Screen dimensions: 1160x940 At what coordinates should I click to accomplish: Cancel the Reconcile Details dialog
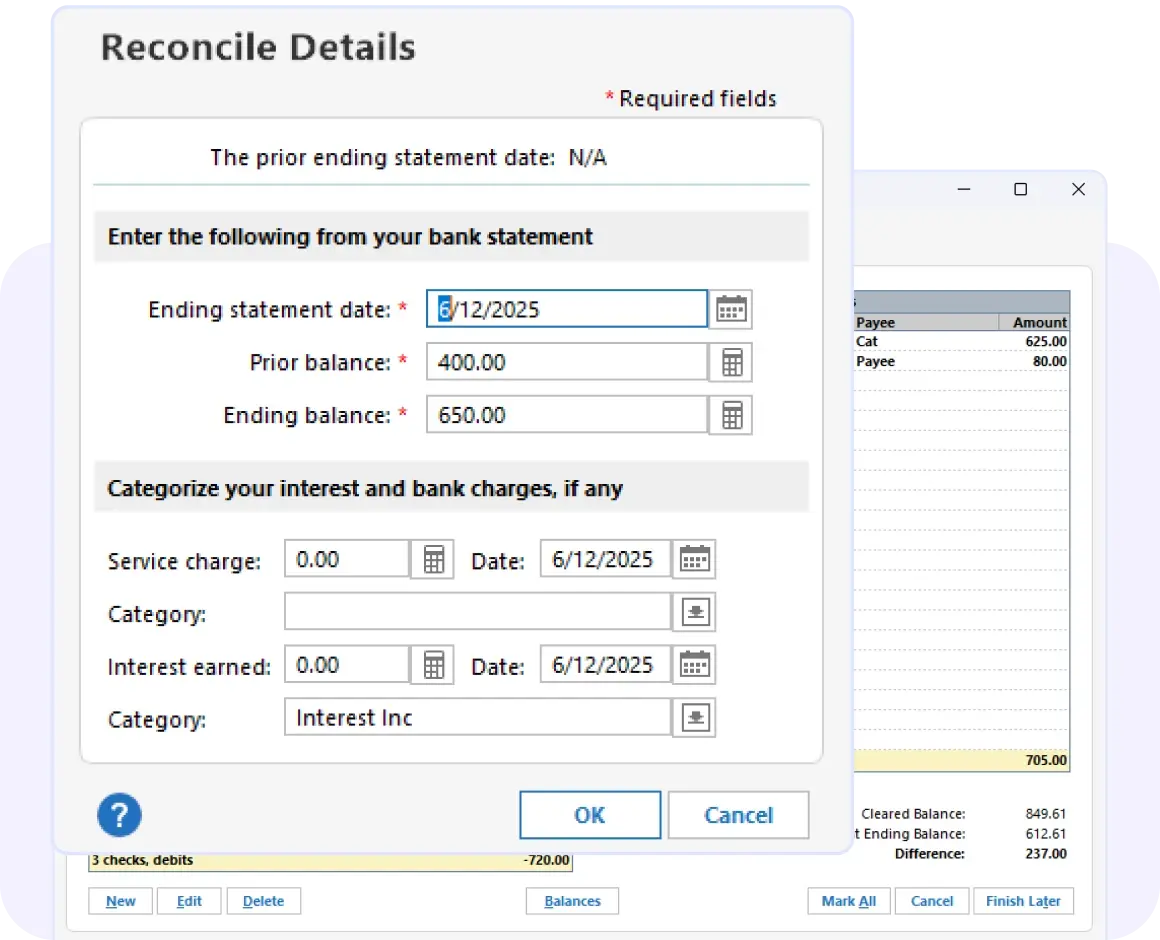(738, 814)
